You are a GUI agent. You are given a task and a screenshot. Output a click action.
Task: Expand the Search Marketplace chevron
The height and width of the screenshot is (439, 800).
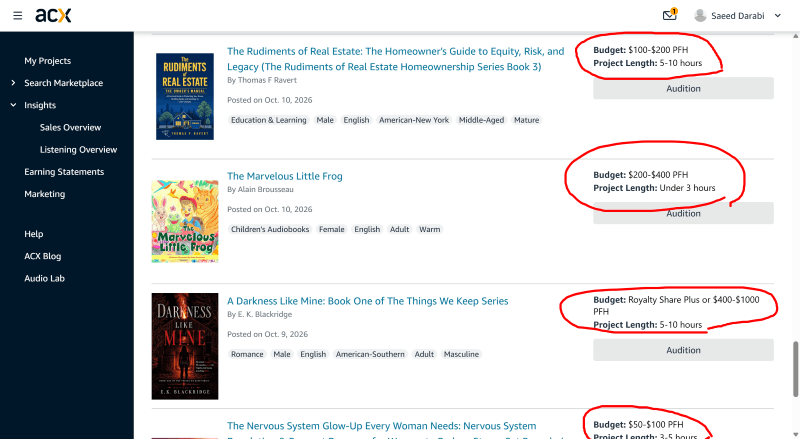tap(13, 83)
